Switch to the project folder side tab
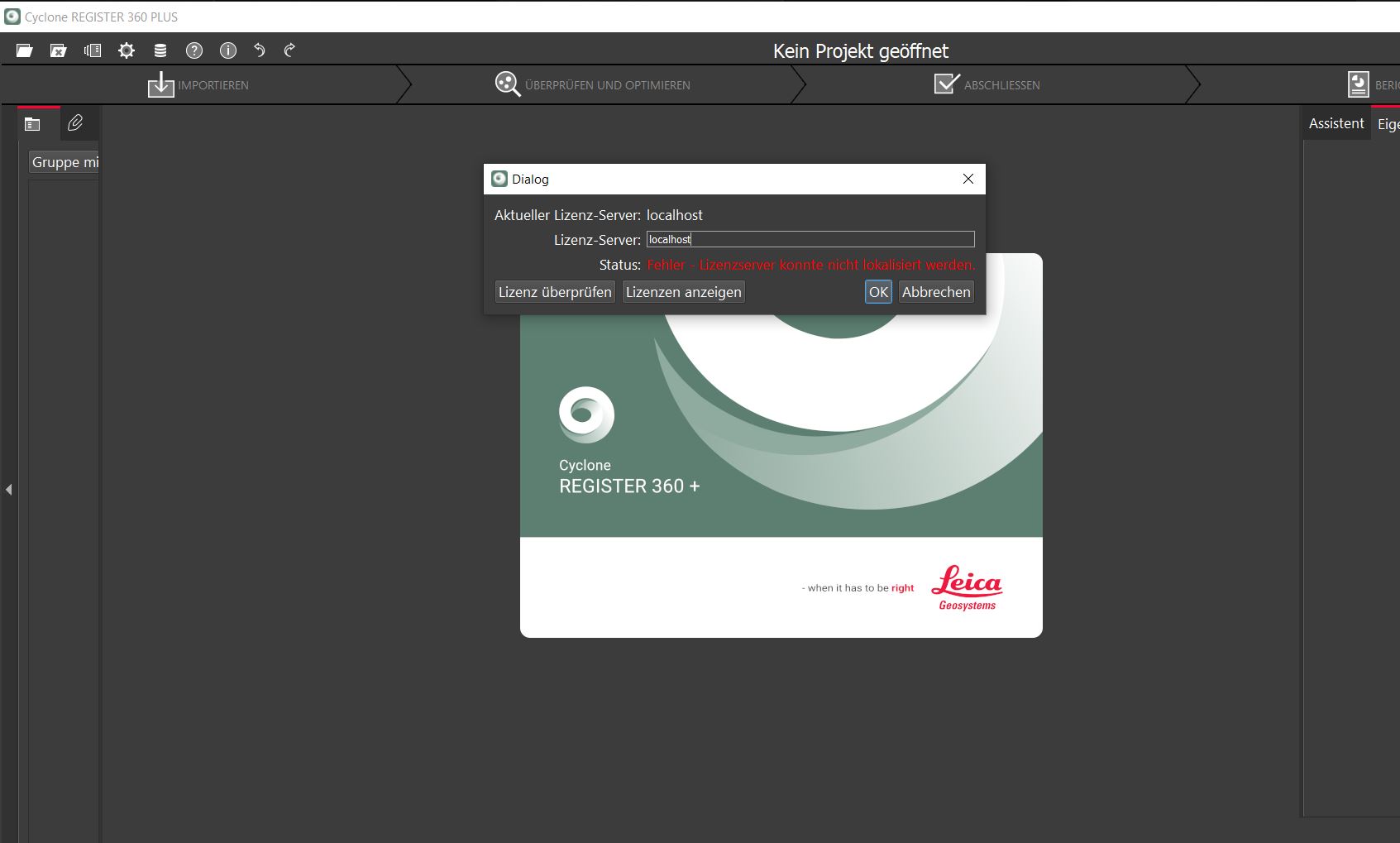The width and height of the screenshot is (1400, 843). (32, 124)
